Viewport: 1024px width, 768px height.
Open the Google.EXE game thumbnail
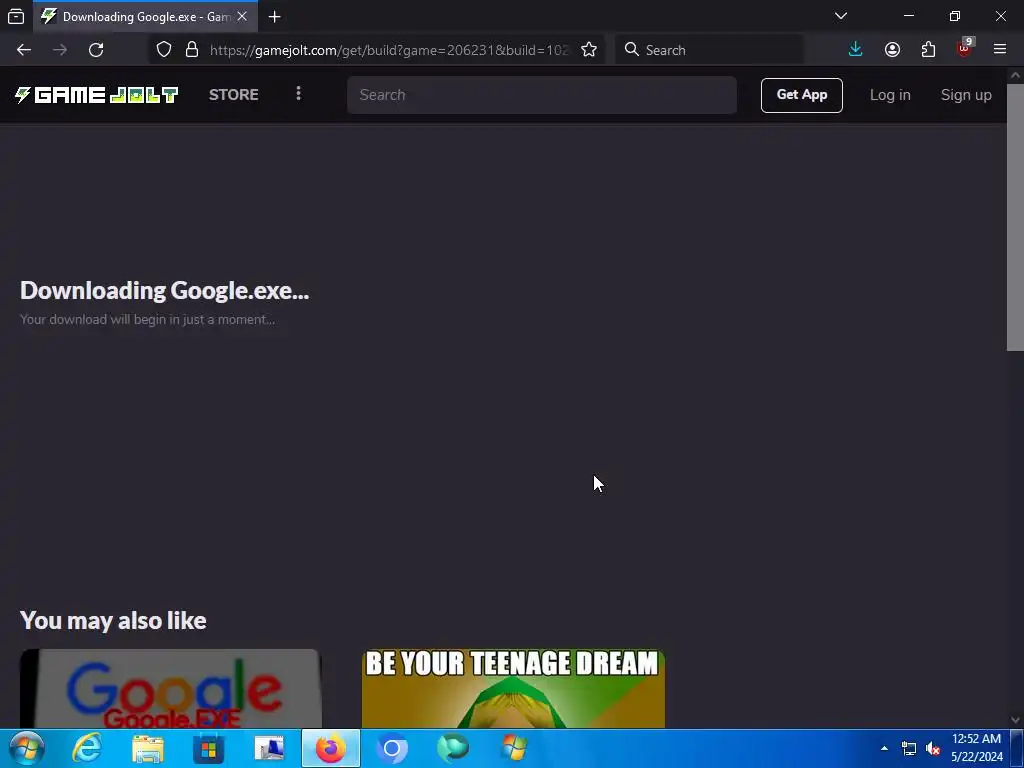[170, 688]
